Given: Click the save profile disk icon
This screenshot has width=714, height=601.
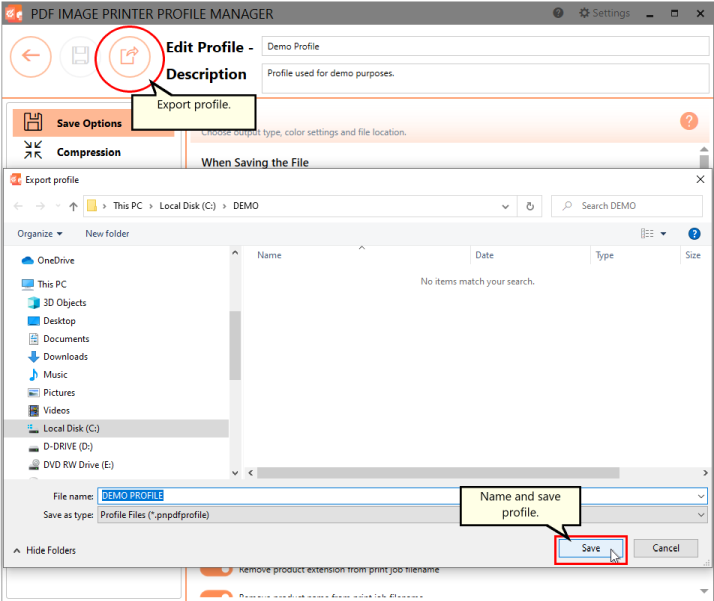Looking at the screenshot, I should 80,56.
